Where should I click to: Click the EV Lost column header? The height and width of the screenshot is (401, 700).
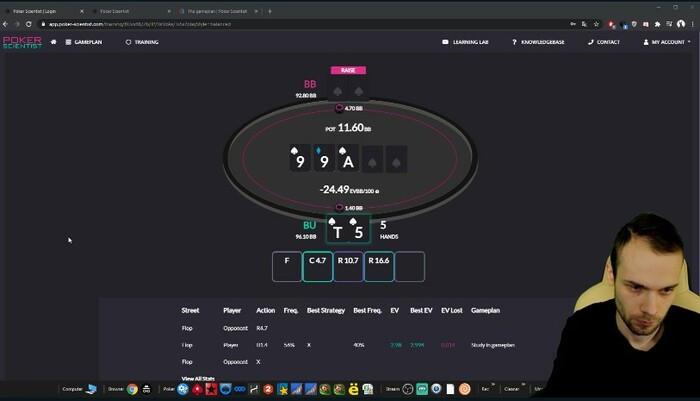[x=452, y=310]
